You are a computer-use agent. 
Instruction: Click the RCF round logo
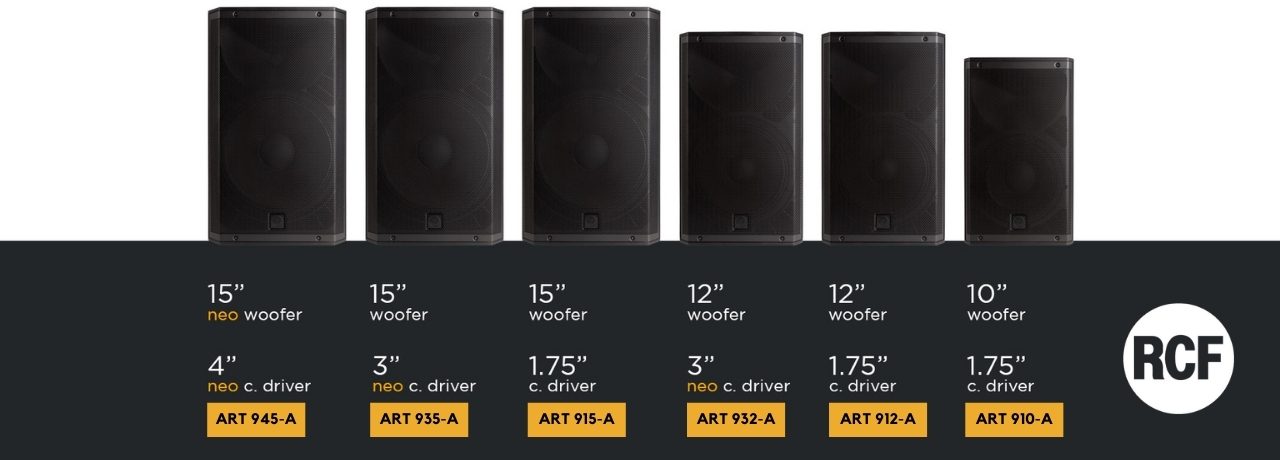coord(1179,358)
